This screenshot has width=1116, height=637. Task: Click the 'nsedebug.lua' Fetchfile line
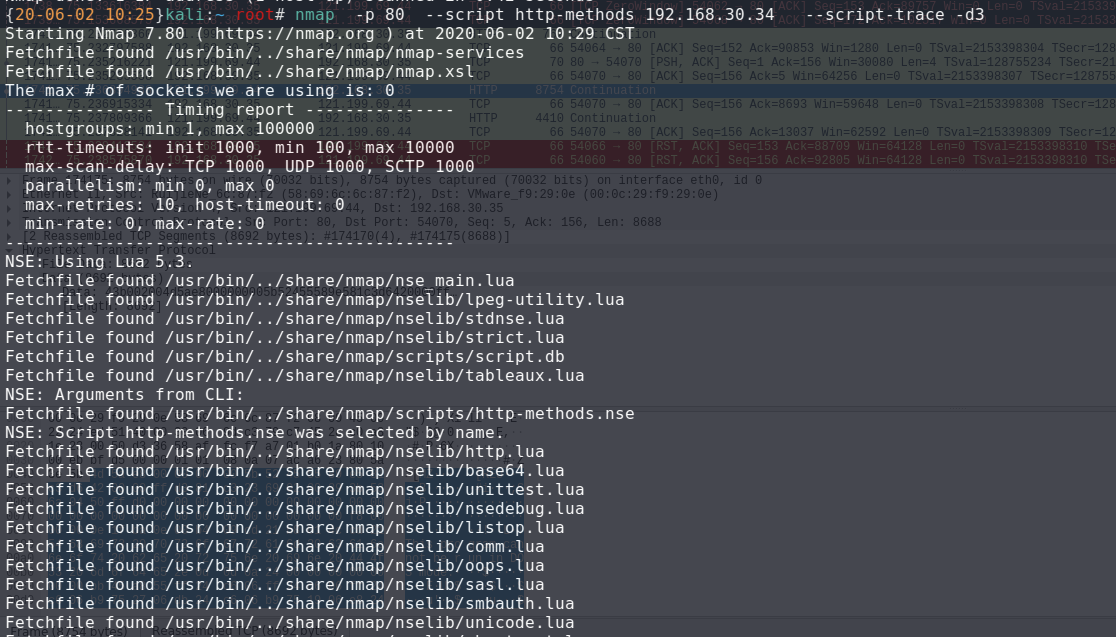pos(295,508)
